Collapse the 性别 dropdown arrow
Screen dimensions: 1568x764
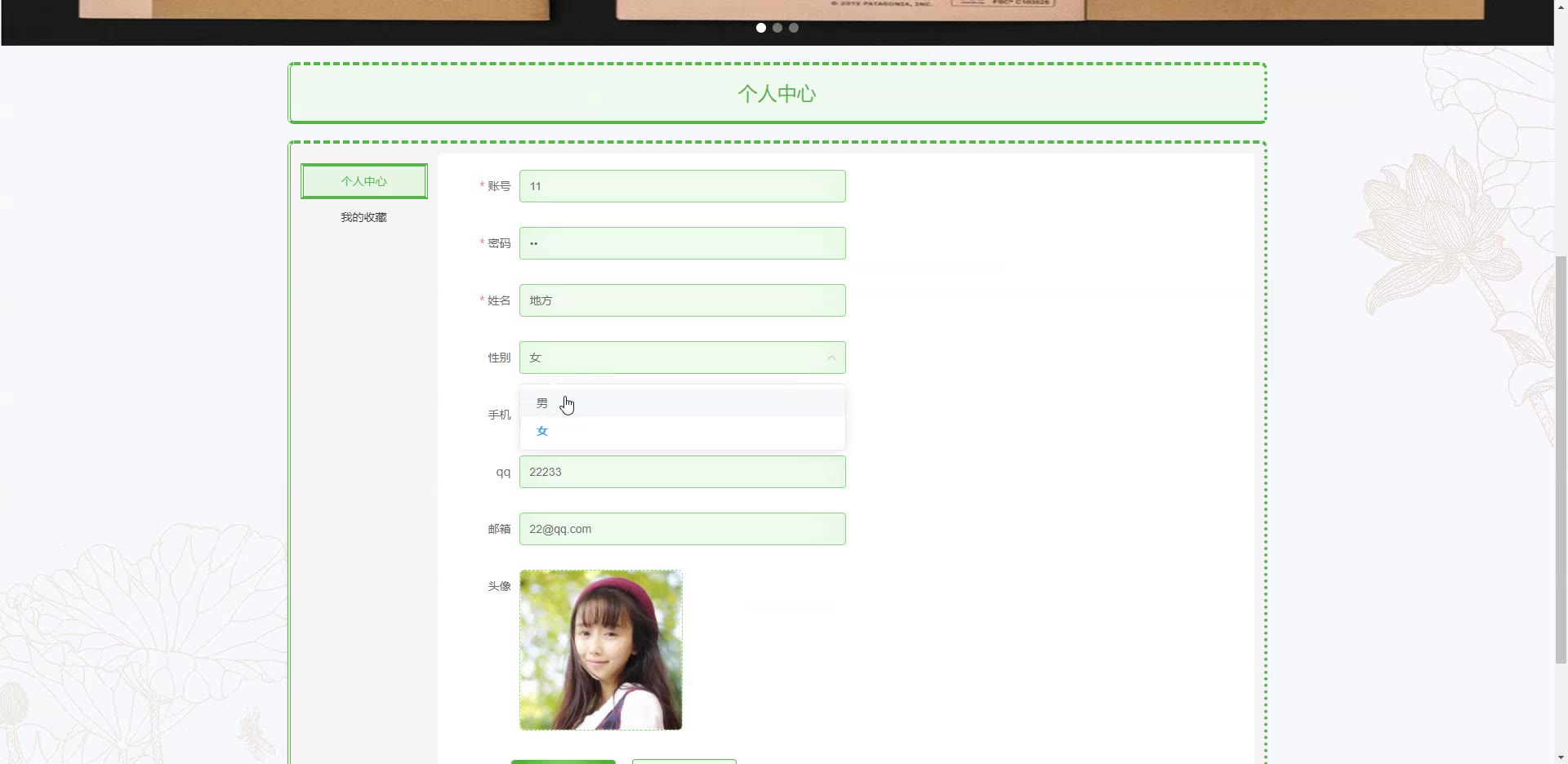click(831, 358)
